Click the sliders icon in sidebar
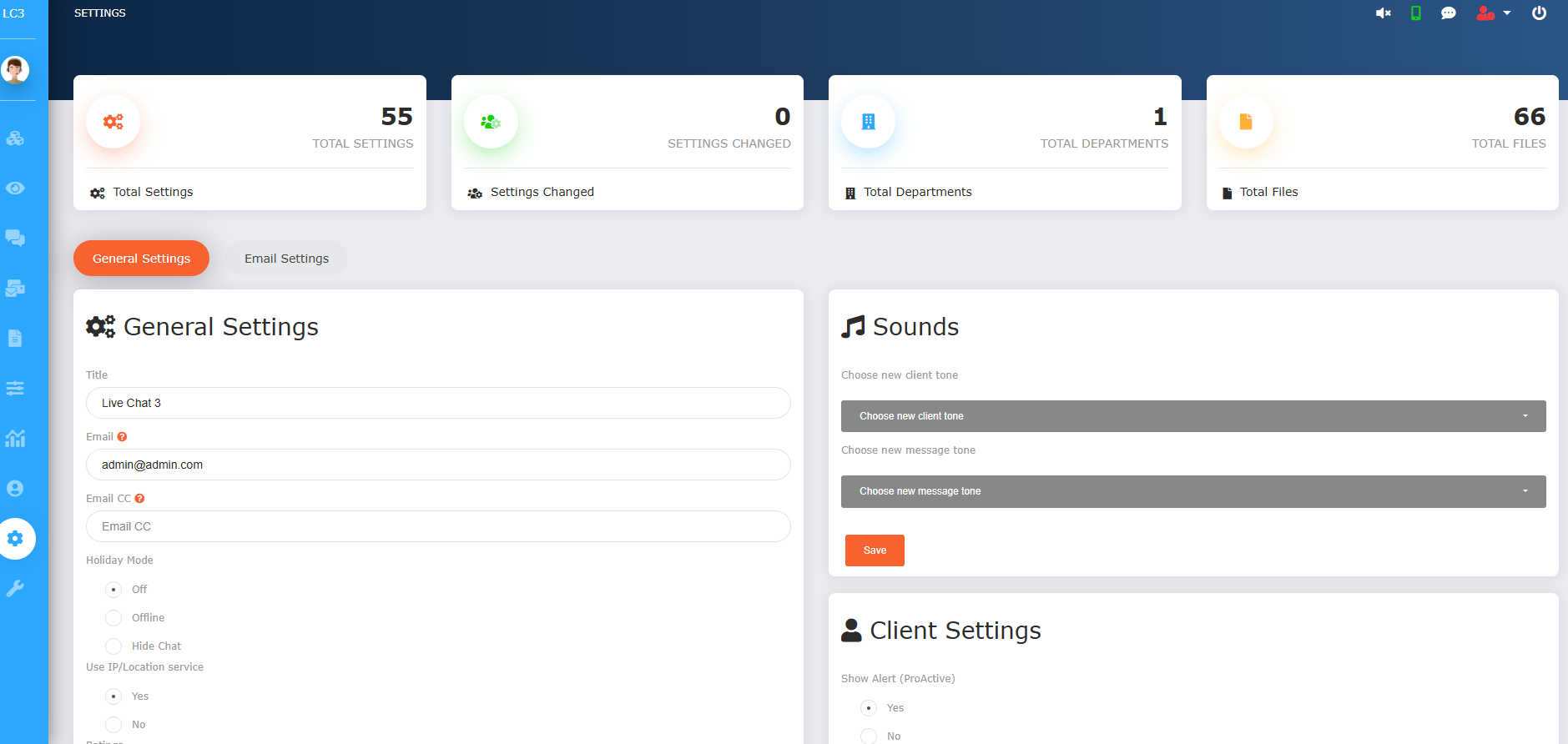This screenshot has height=744, width=1568. pyautogui.click(x=15, y=389)
